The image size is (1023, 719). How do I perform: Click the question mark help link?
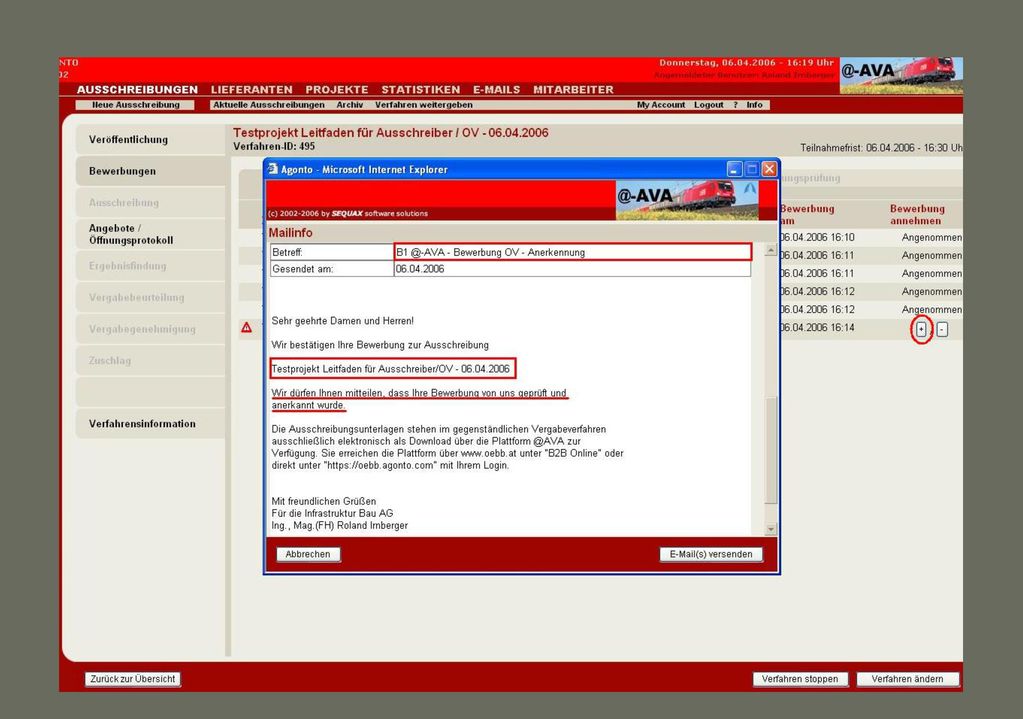coord(735,105)
